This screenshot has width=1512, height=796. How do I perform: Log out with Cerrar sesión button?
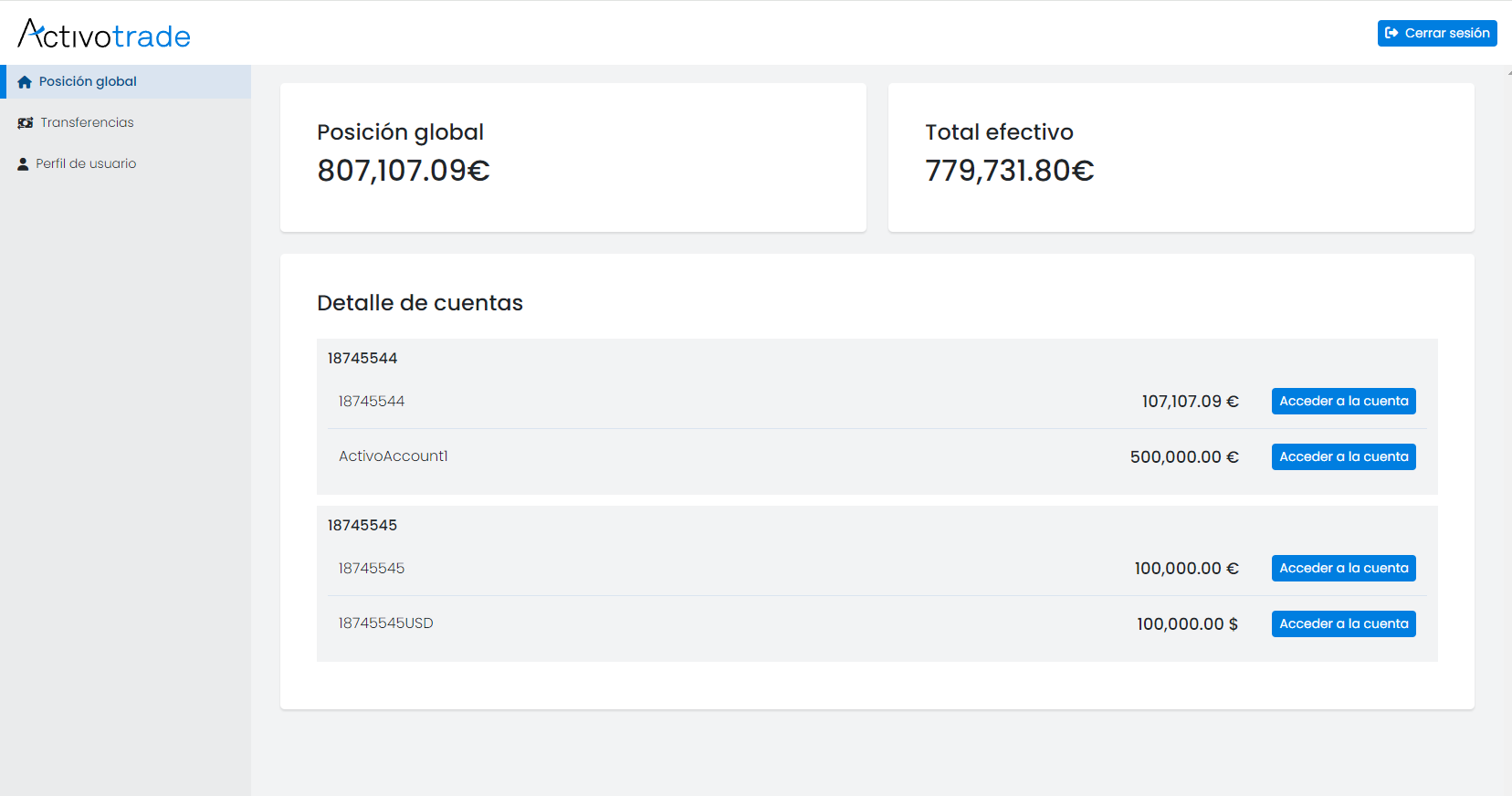click(1437, 33)
